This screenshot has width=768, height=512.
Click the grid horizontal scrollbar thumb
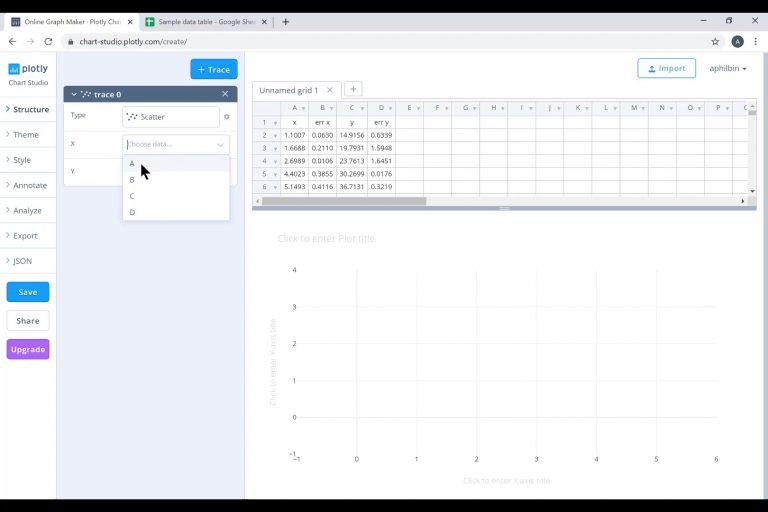click(x=344, y=201)
